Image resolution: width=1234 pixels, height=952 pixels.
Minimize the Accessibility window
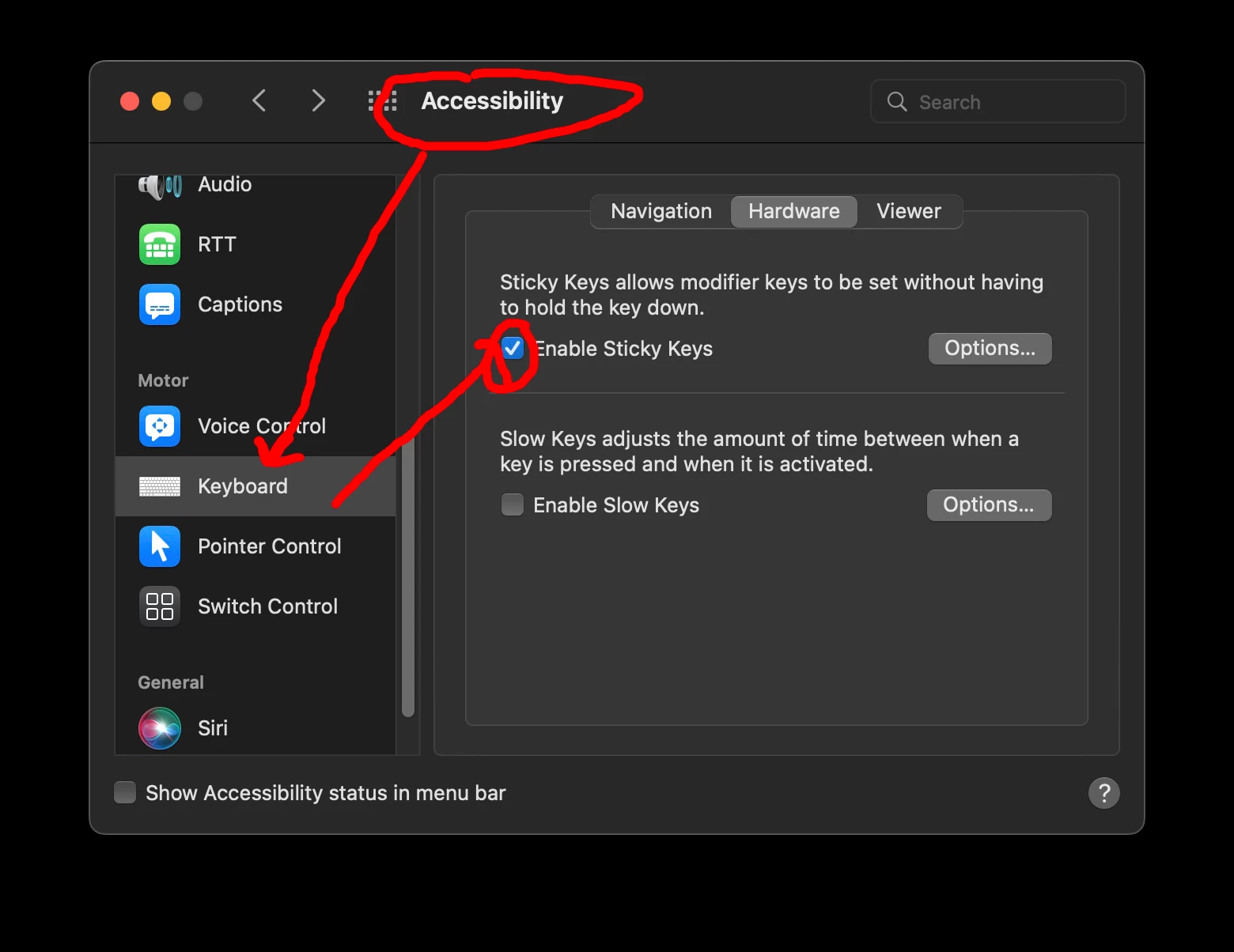tap(161, 101)
